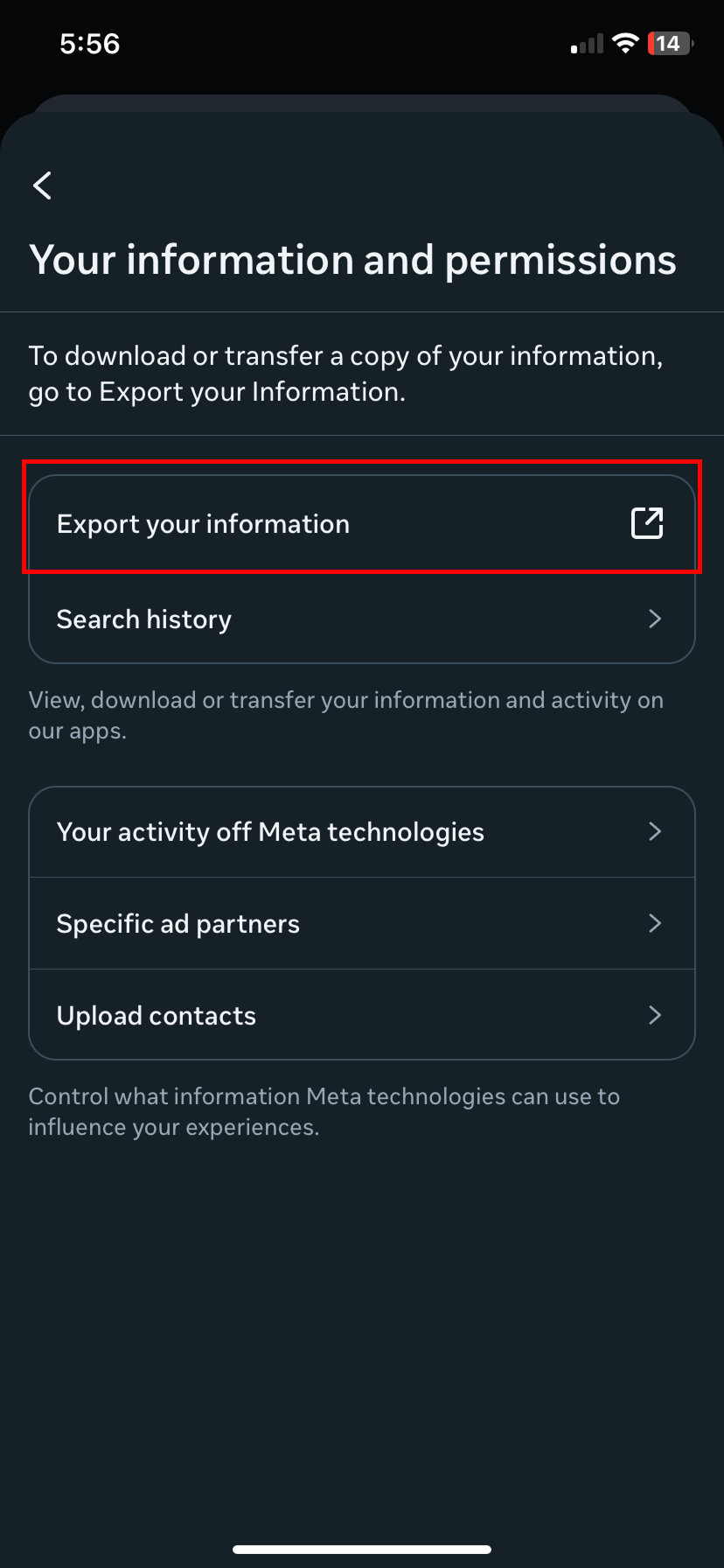Click the Your information and permissions heading
Viewport: 724px width, 1568px height.
pyautogui.click(x=352, y=260)
